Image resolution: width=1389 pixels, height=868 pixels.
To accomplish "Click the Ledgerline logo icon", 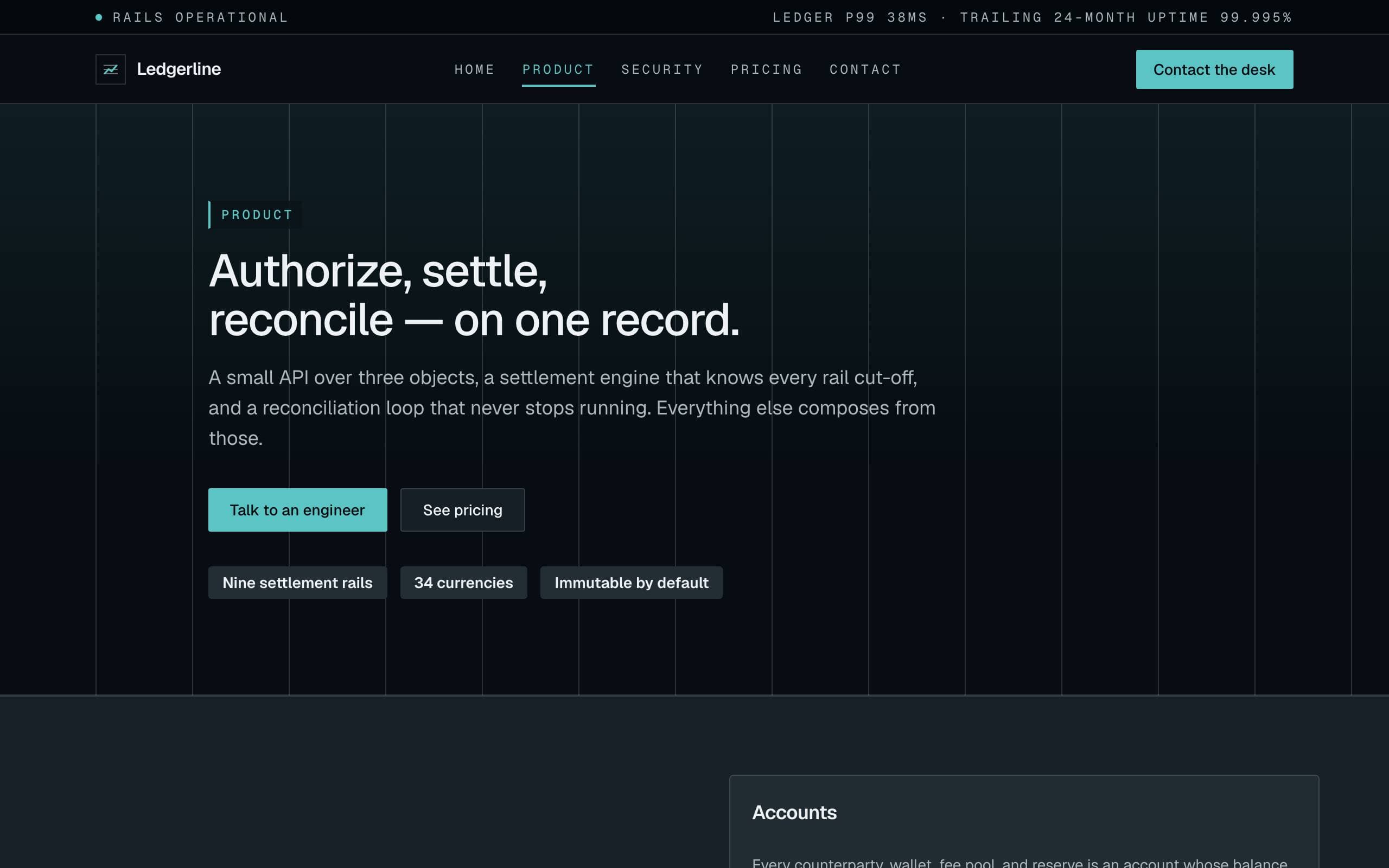I will tap(110, 69).
